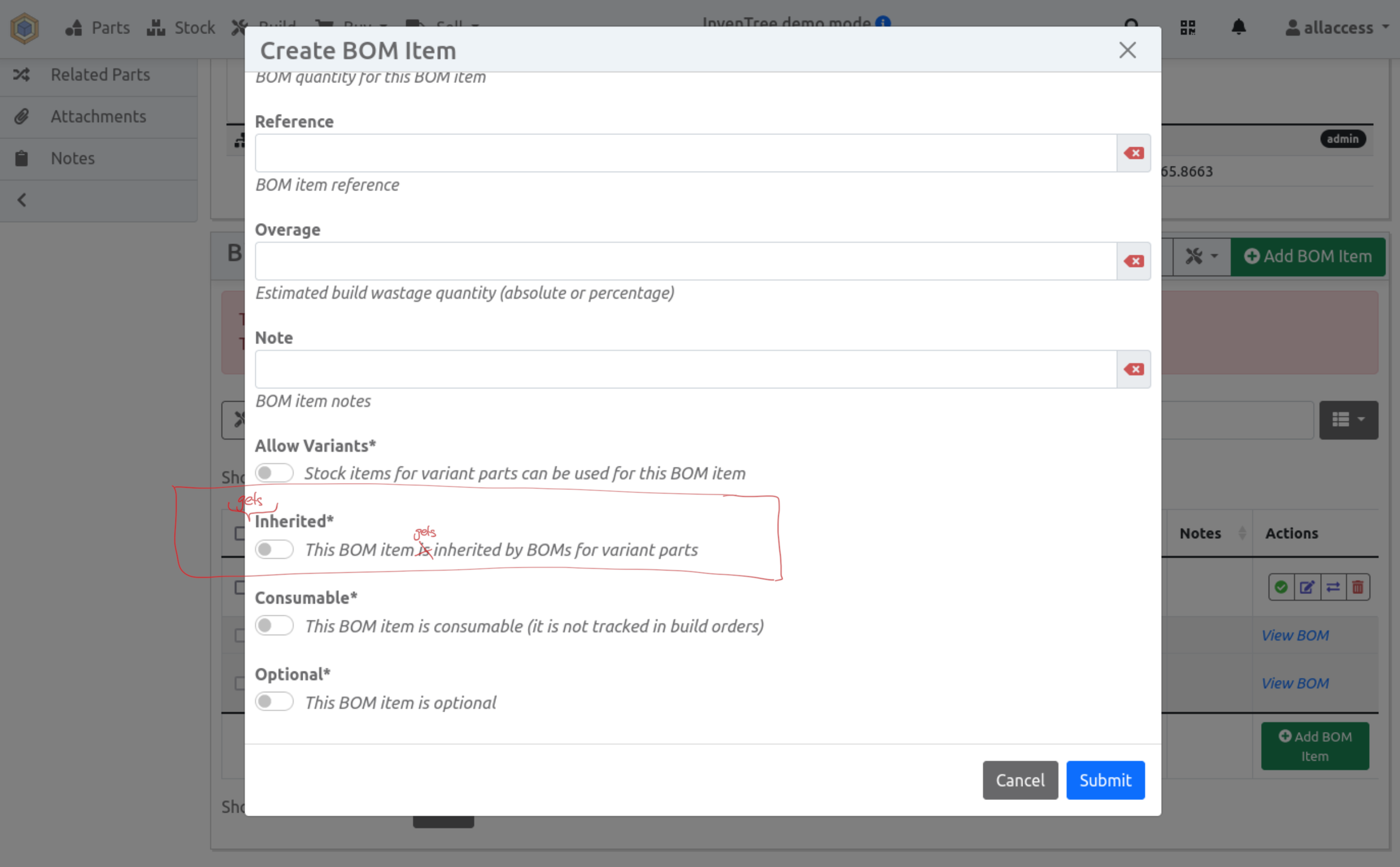Turn on the Consumable toggle

click(x=274, y=625)
